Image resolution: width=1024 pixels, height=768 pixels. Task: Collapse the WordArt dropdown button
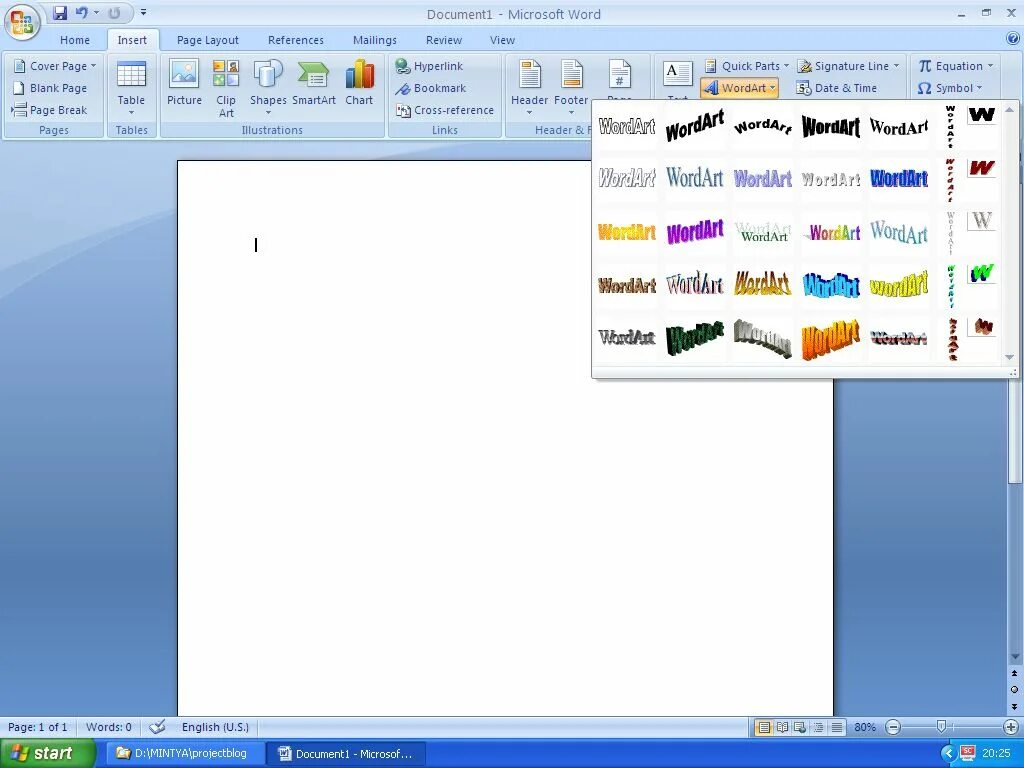pyautogui.click(x=739, y=88)
